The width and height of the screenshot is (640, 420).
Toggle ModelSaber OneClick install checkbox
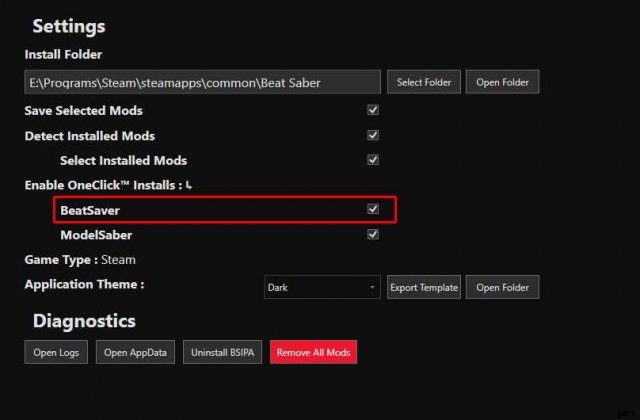click(x=373, y=235)
